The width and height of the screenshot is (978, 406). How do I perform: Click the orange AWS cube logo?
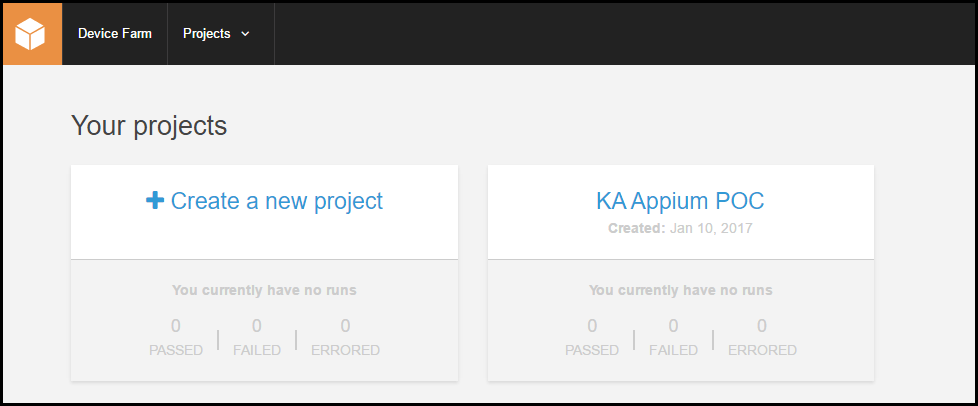[32, 34]
